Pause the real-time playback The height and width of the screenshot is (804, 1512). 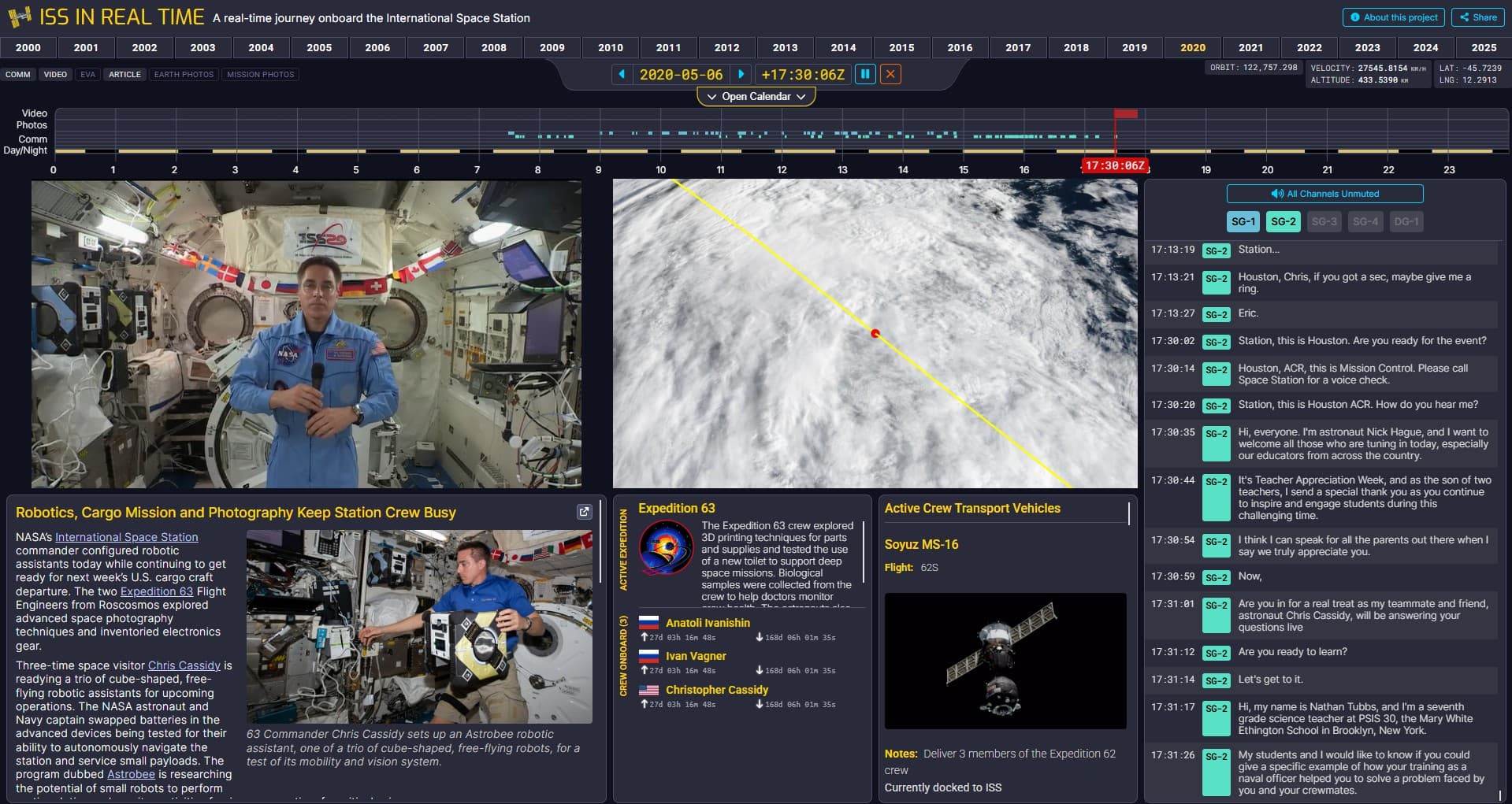[x=865, y=74]
